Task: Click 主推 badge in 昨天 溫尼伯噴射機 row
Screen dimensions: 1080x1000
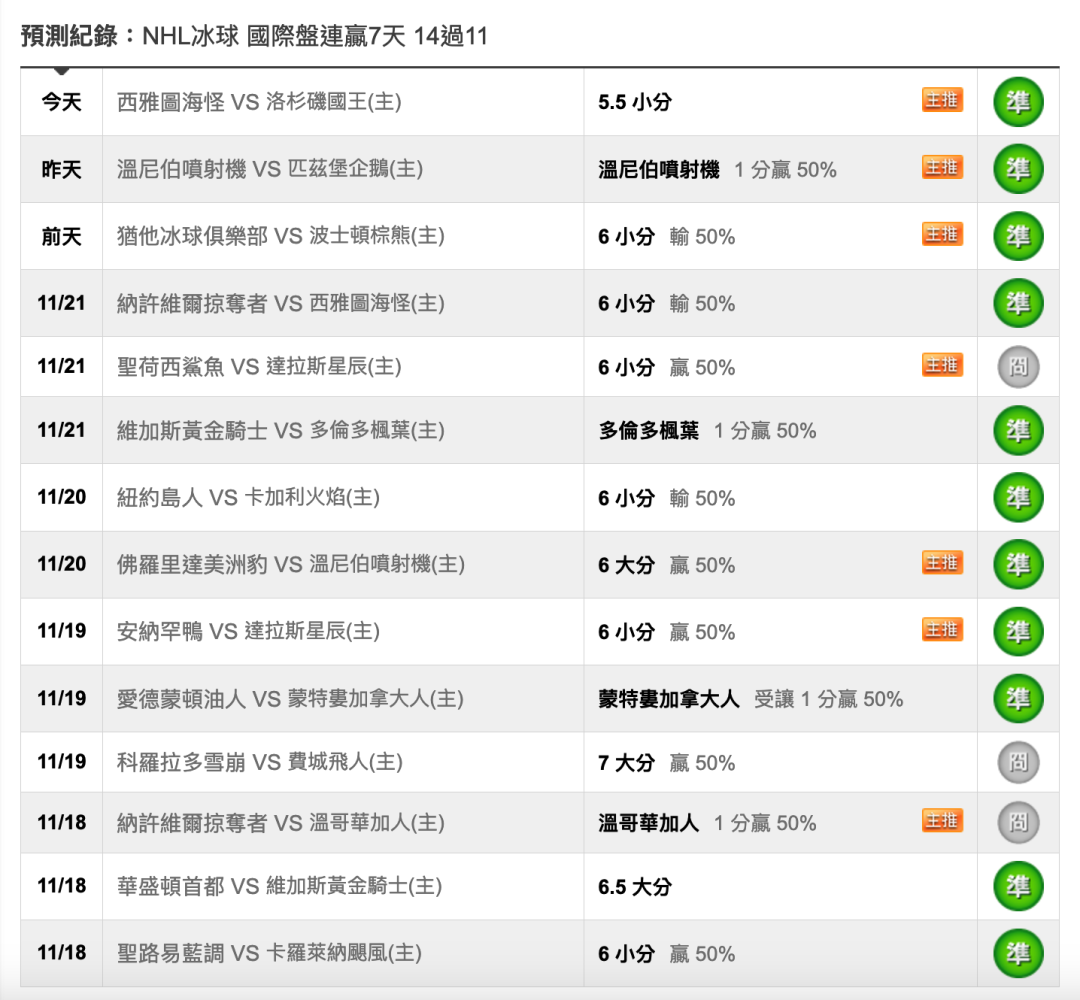Action: pyautogui.click(x=942, y=167)
